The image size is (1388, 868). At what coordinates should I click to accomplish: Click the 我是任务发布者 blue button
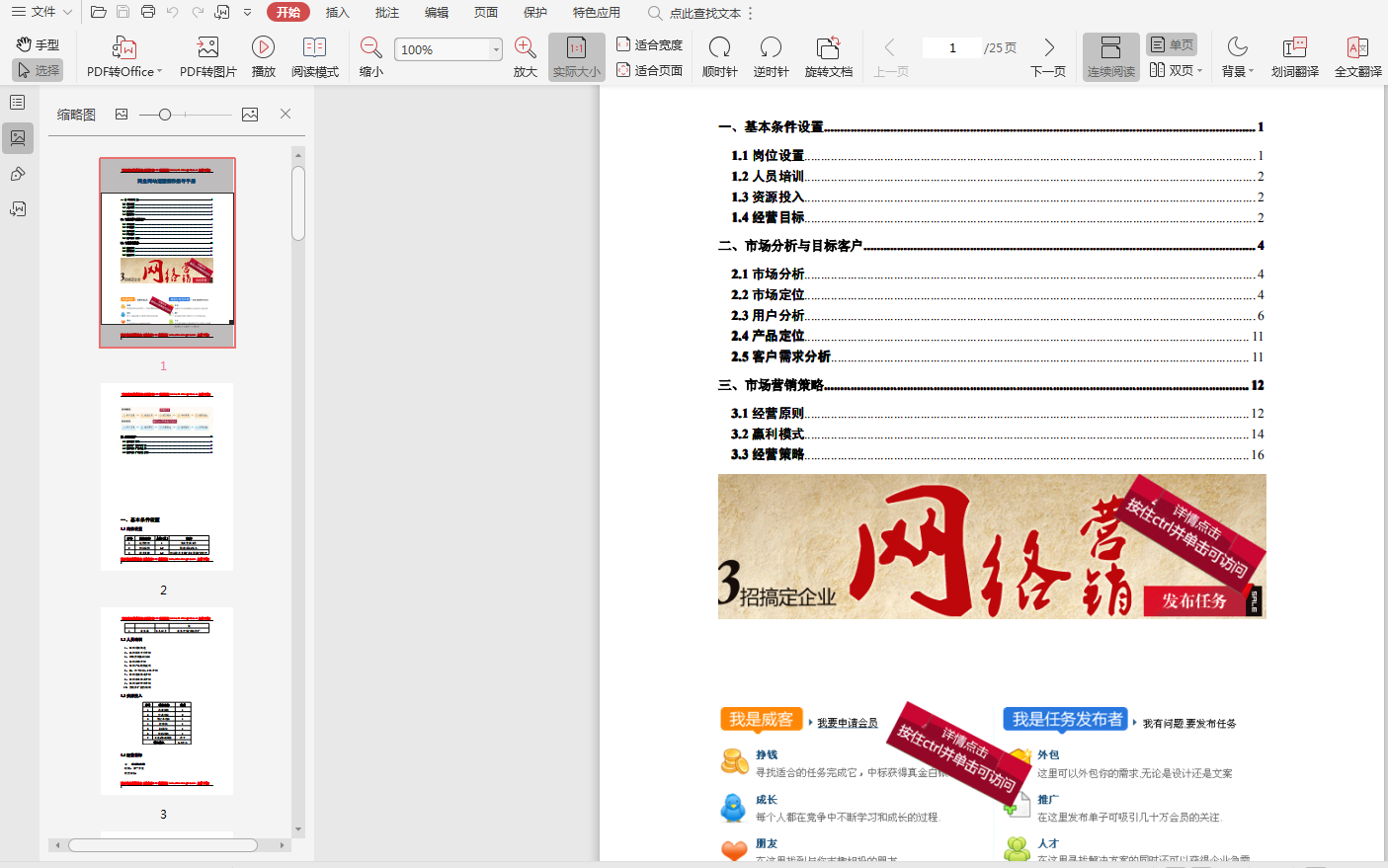point(1067,719)
